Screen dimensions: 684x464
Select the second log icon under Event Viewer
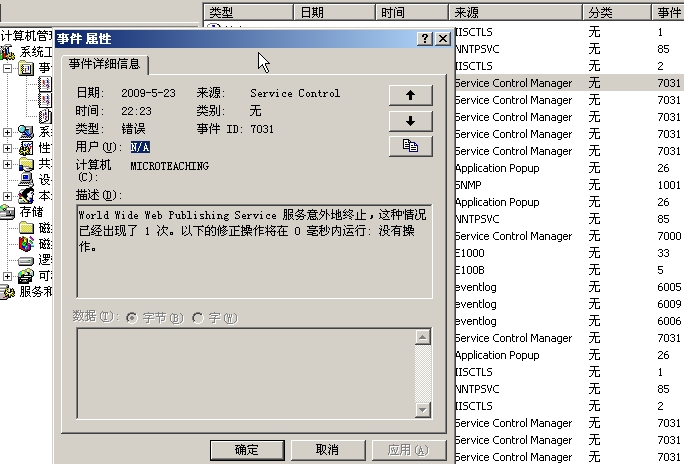pyautogui.click(x=45, y=100)
